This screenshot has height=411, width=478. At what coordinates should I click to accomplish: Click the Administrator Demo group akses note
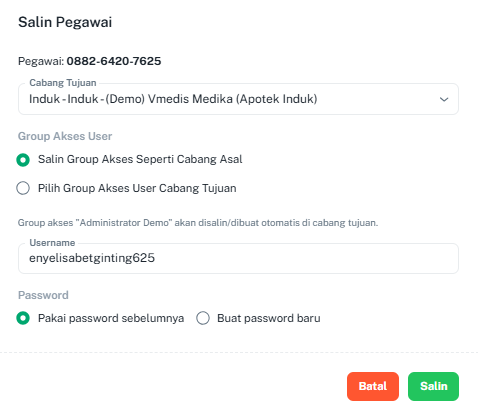[x=198, y=223]
